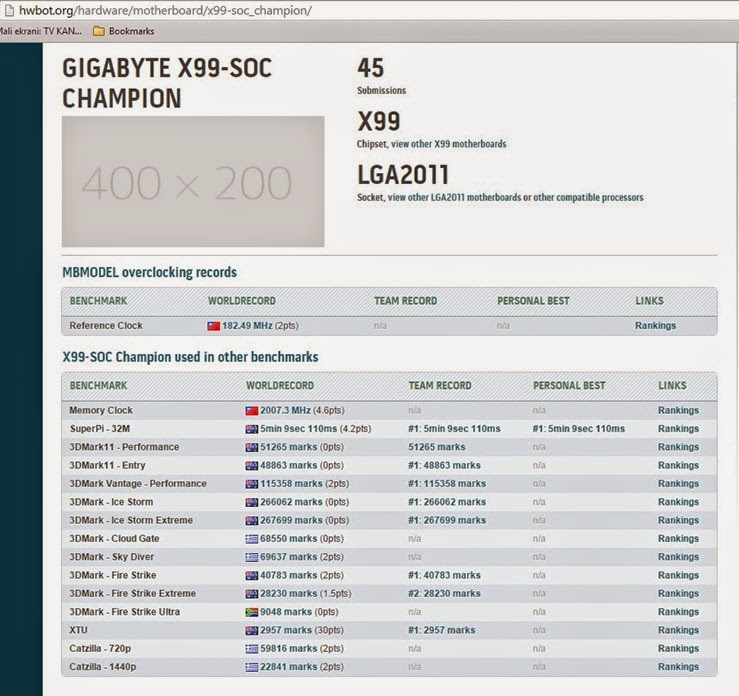This screenshot has height=696, width=739.
Task: Open Rankings for 3DMark - Fire Strike Ultra
Action: (x=678, y=612)
